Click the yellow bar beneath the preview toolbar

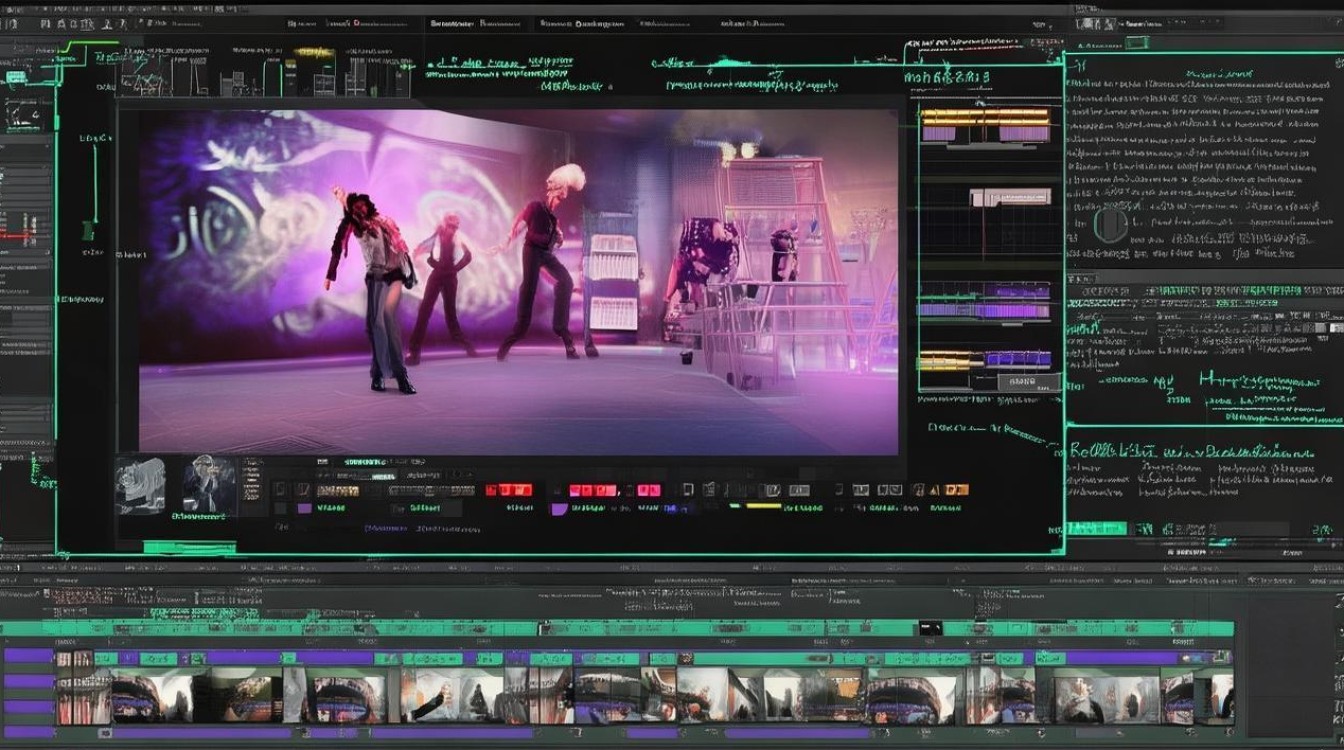click(x=763, y=506)
